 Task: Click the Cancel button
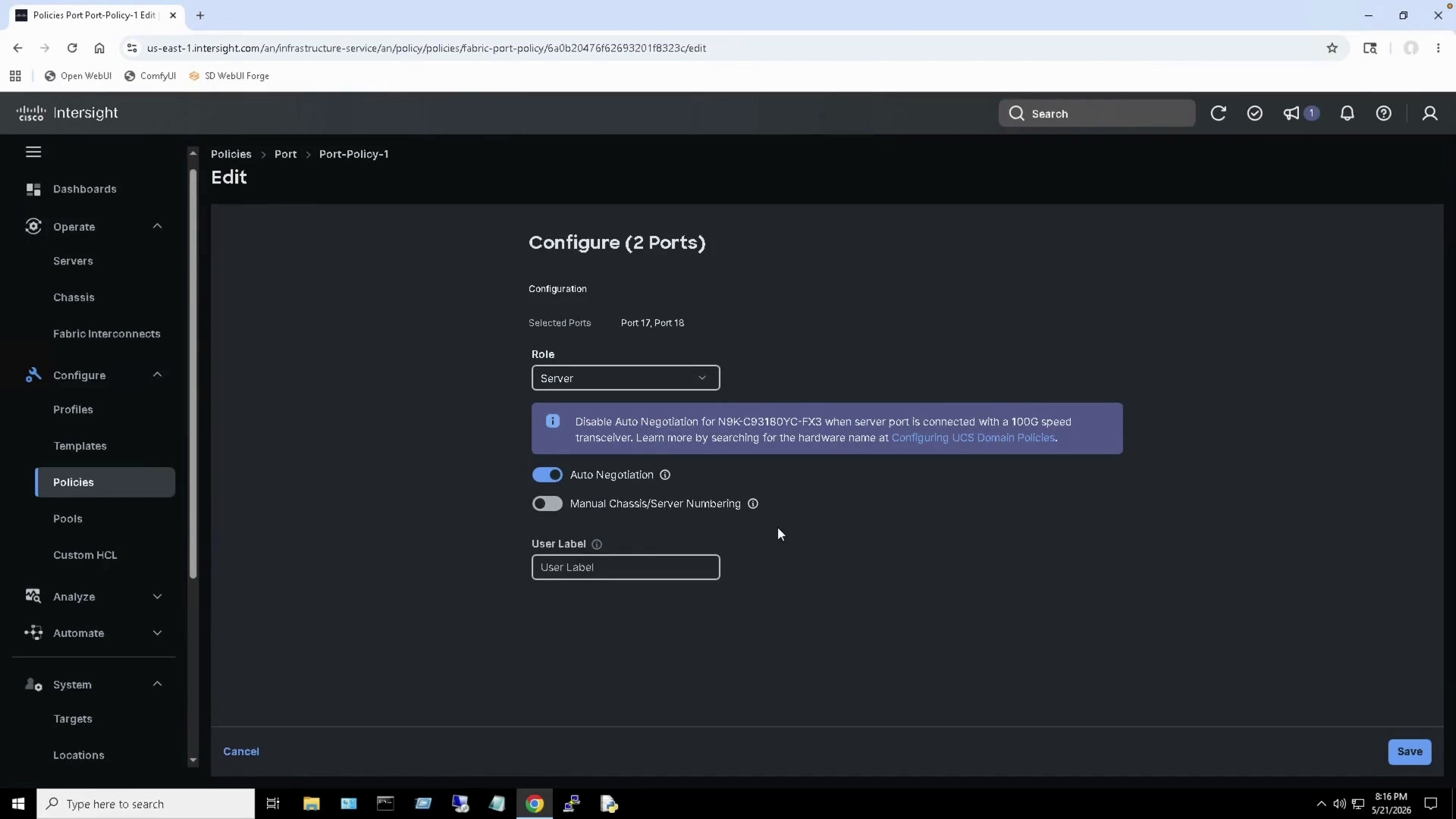click(x=241, y=752)
